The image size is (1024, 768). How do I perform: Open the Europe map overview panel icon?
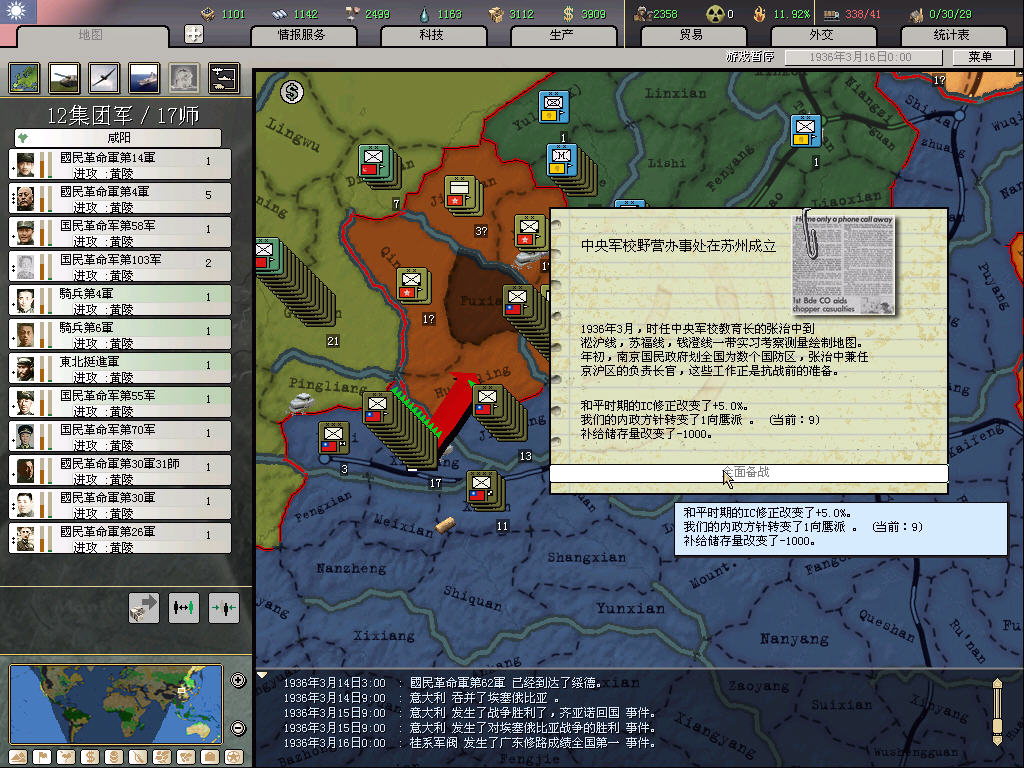pos(24,78)
